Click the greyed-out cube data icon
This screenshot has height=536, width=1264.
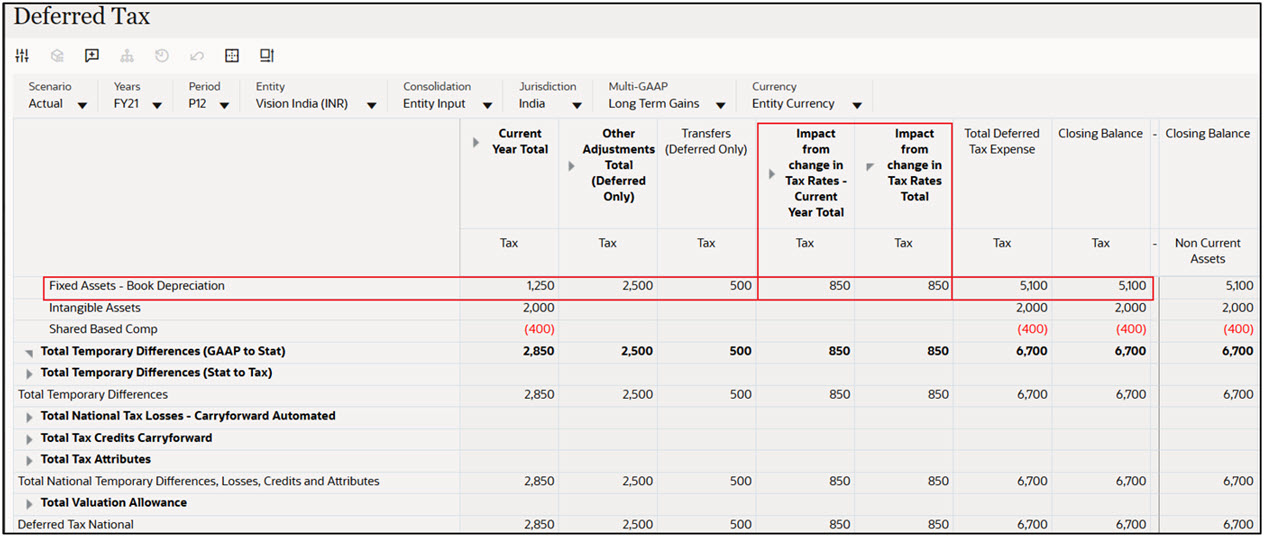57,56
